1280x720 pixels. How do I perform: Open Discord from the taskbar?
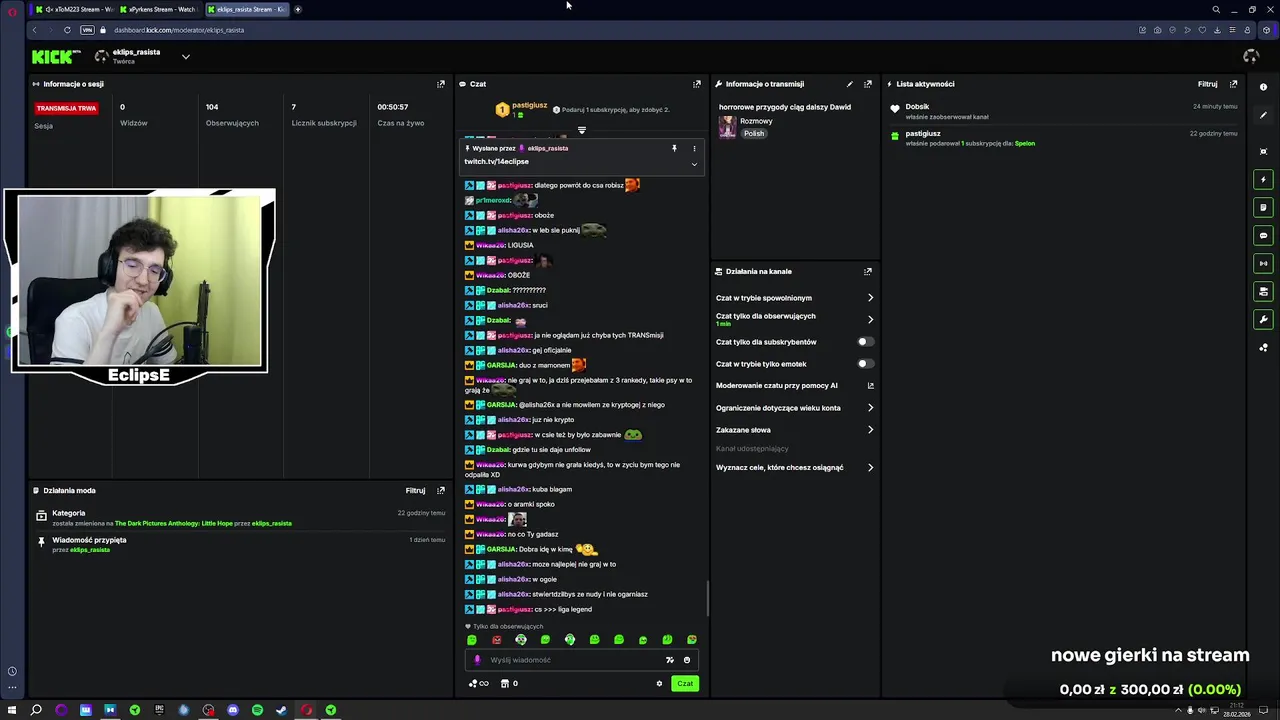(x=233, y=710)
